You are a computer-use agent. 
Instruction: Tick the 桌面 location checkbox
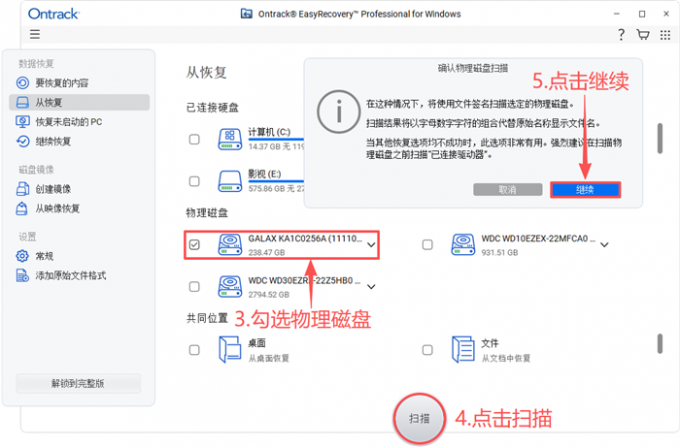pyautogui.click(x=194, y=350)
